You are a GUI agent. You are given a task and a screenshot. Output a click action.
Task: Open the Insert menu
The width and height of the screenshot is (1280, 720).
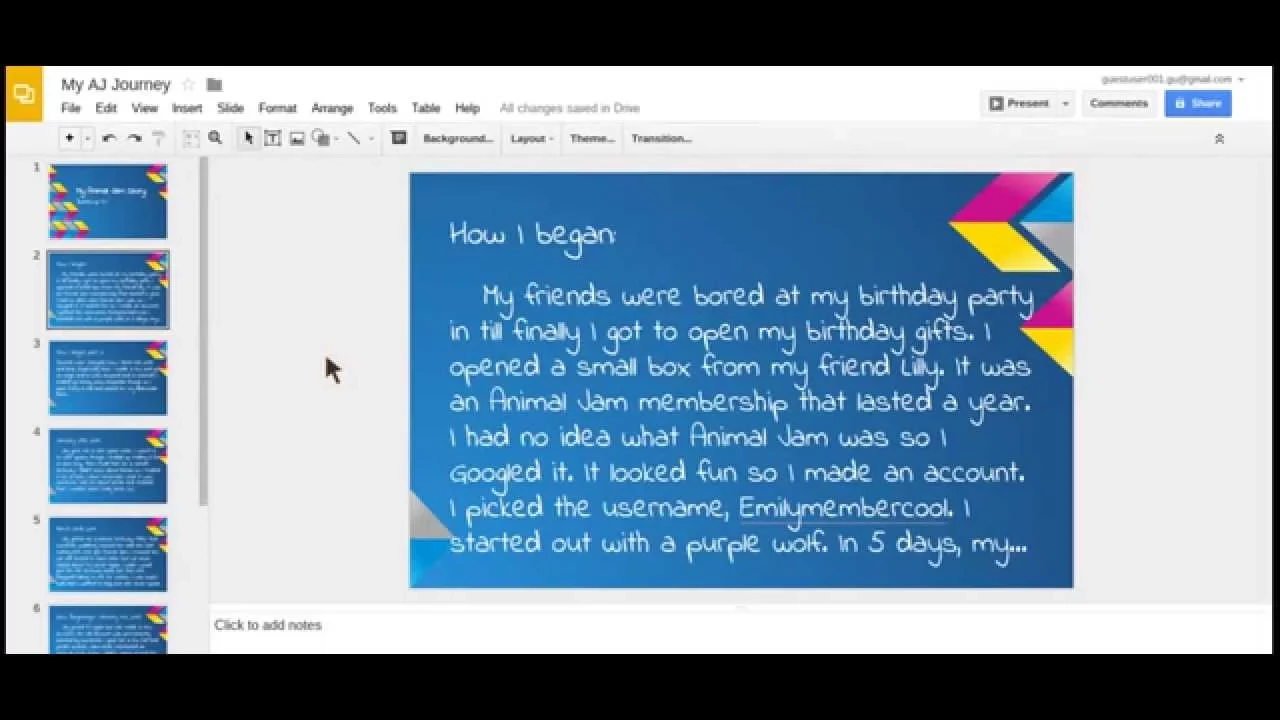coord(187,108)
